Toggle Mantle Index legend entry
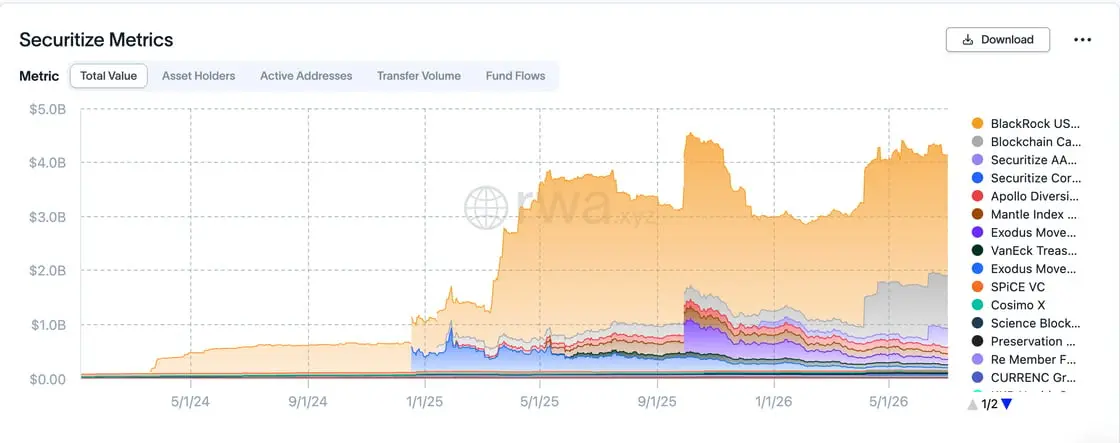This screenshot has height=443, width=1120. [1026, 214]
